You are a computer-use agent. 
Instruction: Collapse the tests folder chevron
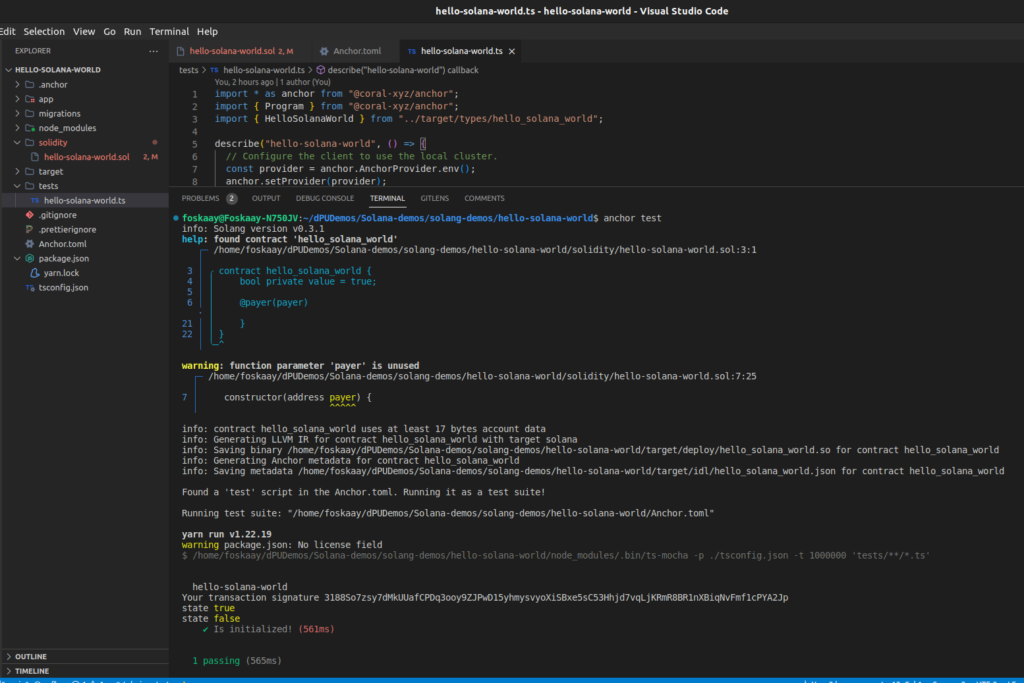point(18,186)
